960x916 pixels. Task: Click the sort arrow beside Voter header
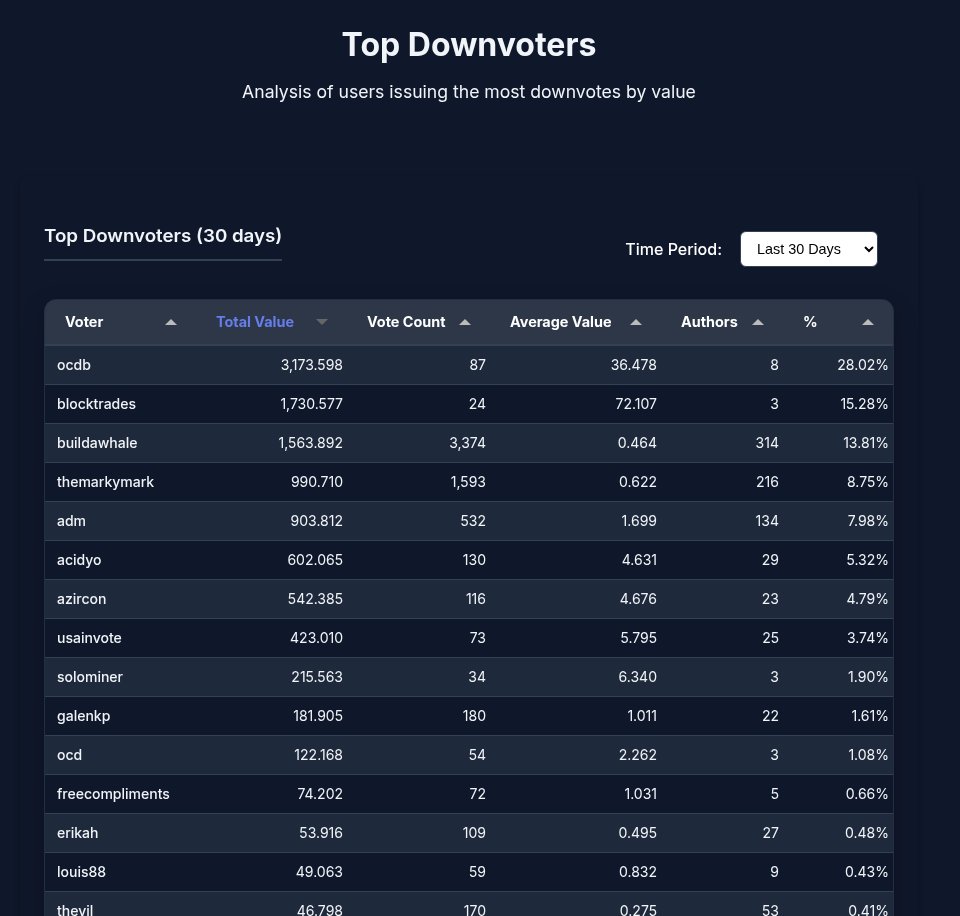(171, 322)
